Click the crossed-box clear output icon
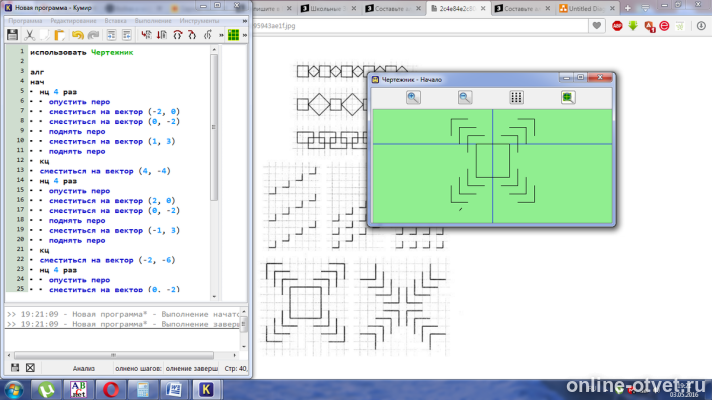 30,368
